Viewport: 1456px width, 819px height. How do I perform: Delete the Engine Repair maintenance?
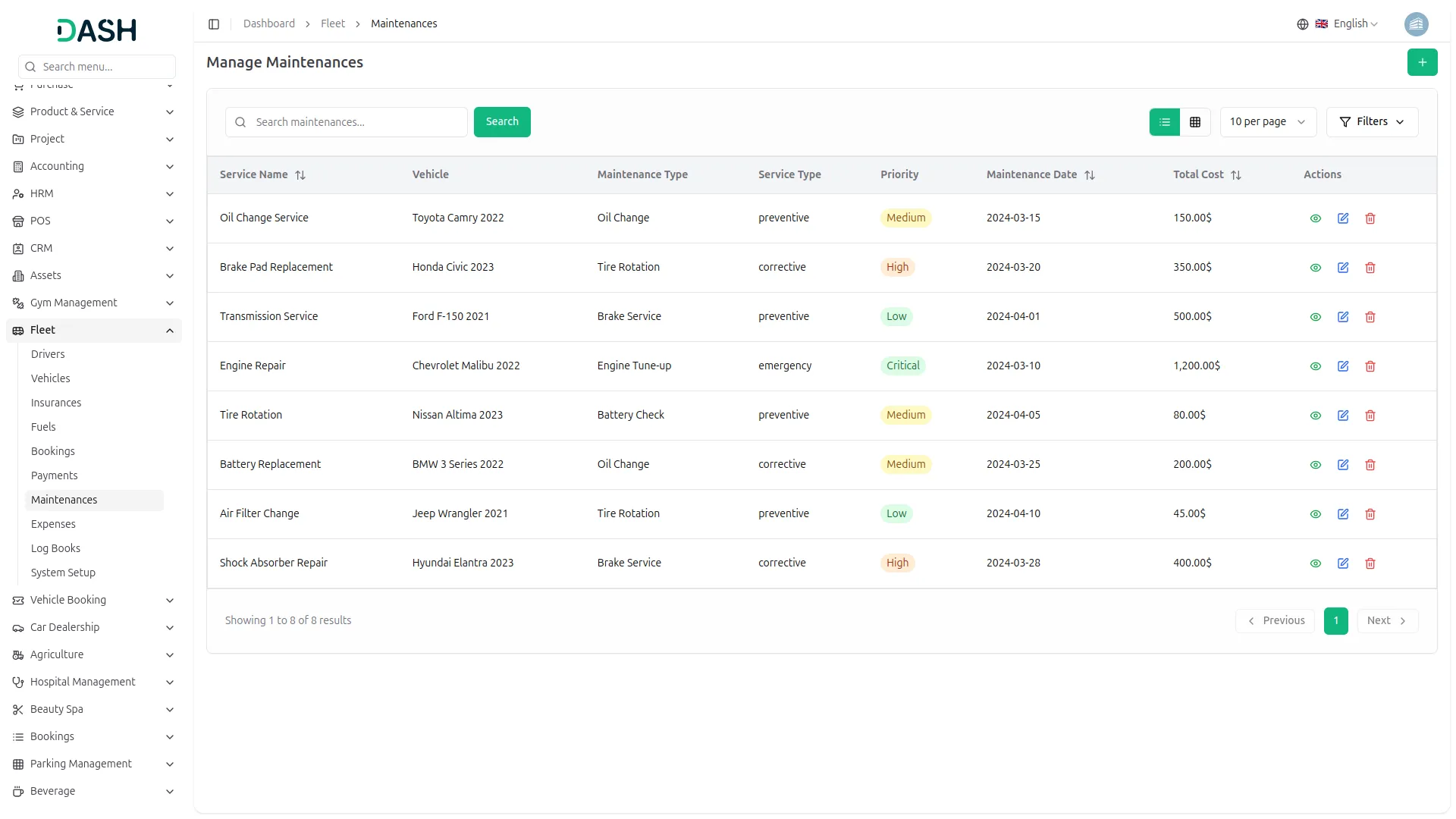tap(1370, 366)
